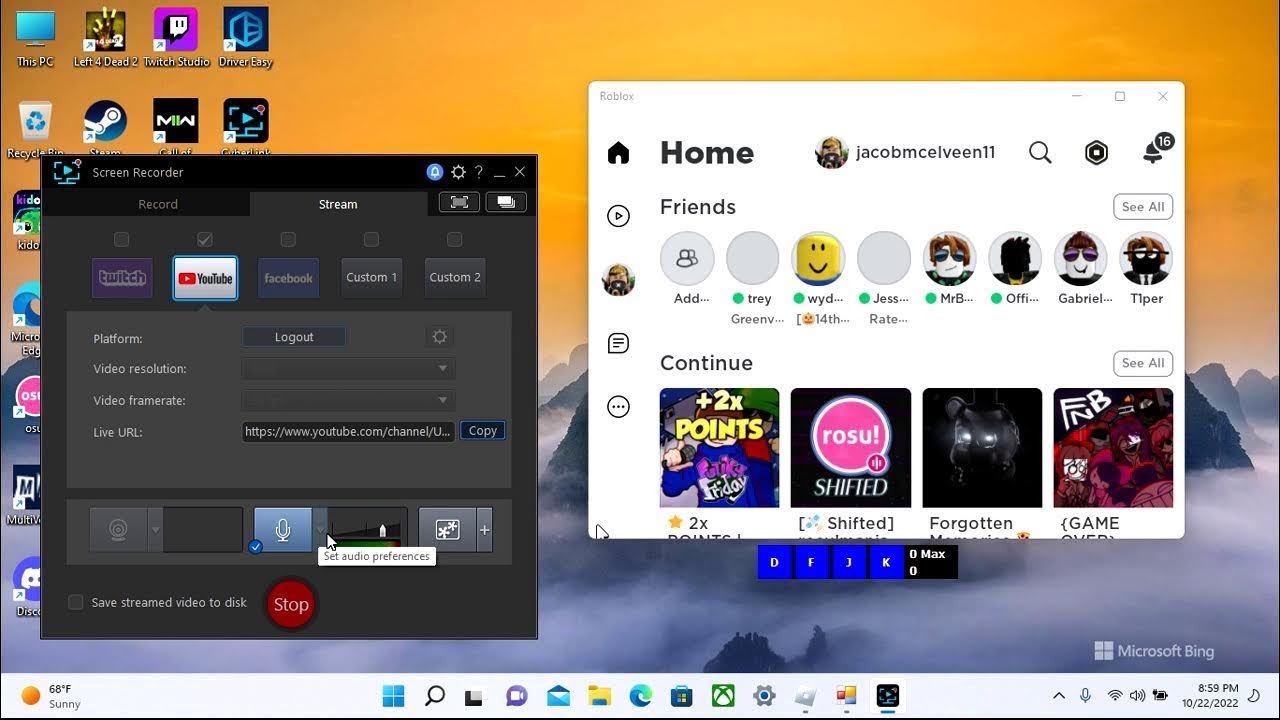Image resolution: width=1280 pixels, height=720 pixels.
Task: Expand microphone audio preferences arrow
Action: coord(320,530)
